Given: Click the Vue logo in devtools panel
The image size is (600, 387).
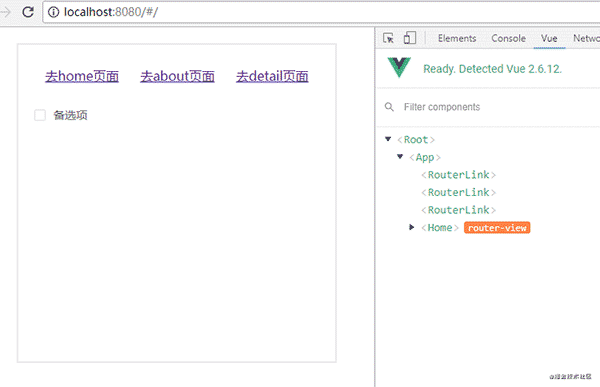Looking at the screenshot, I should click(x=399, y=67).
